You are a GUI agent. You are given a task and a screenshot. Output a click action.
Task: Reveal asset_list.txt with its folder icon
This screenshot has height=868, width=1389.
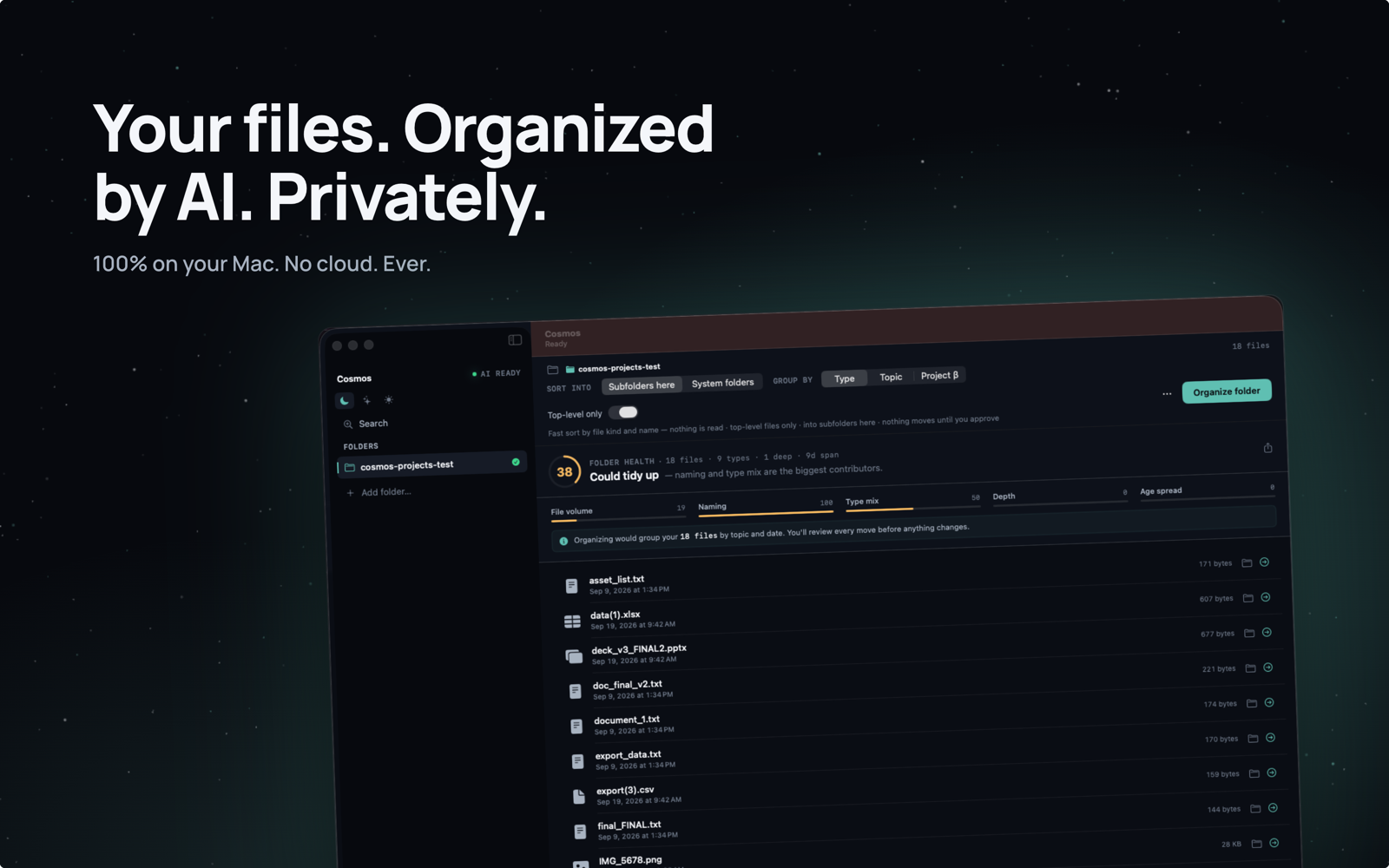coord(1247,563)
